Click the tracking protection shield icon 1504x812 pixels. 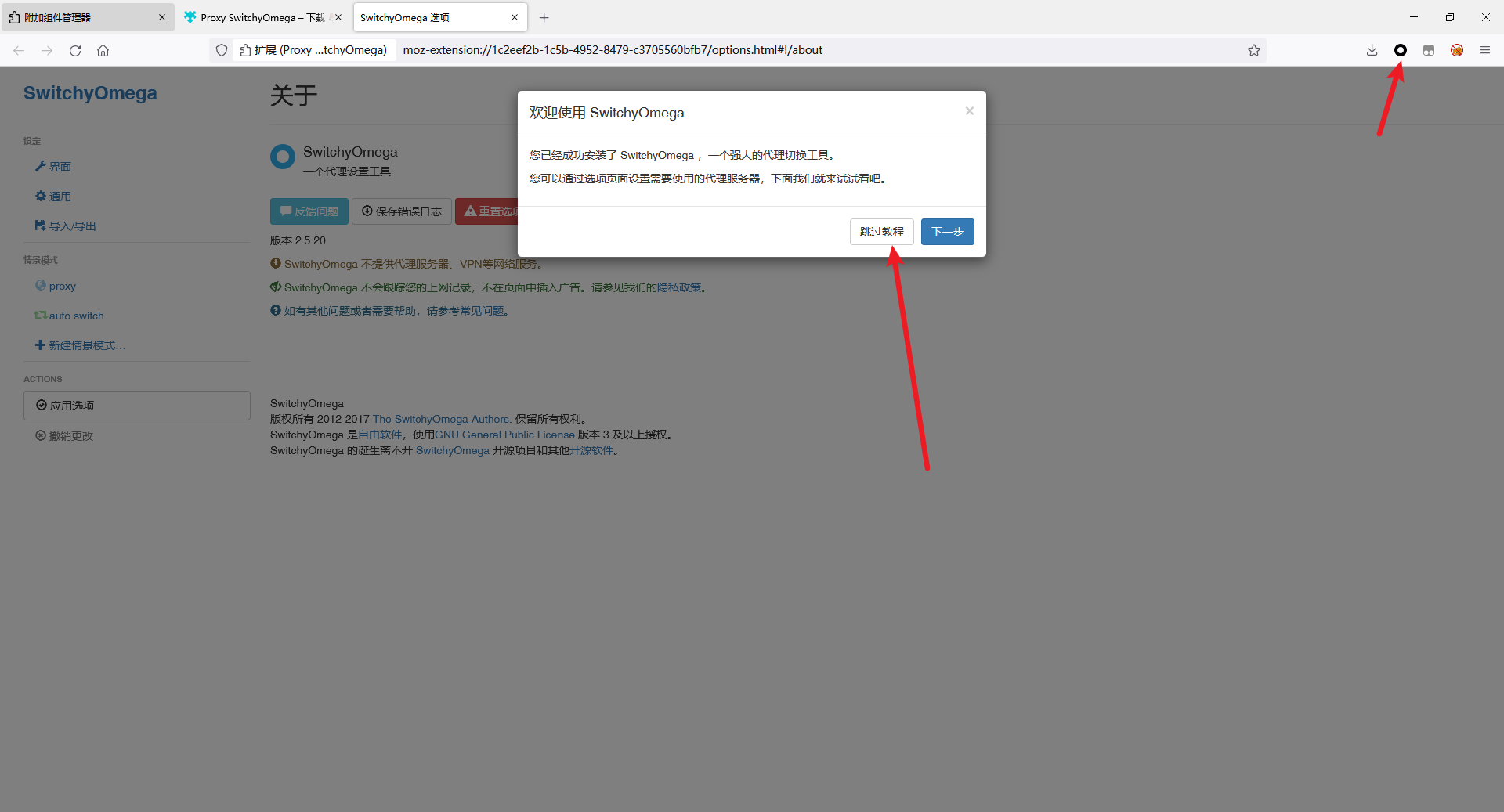click(222, 50)
